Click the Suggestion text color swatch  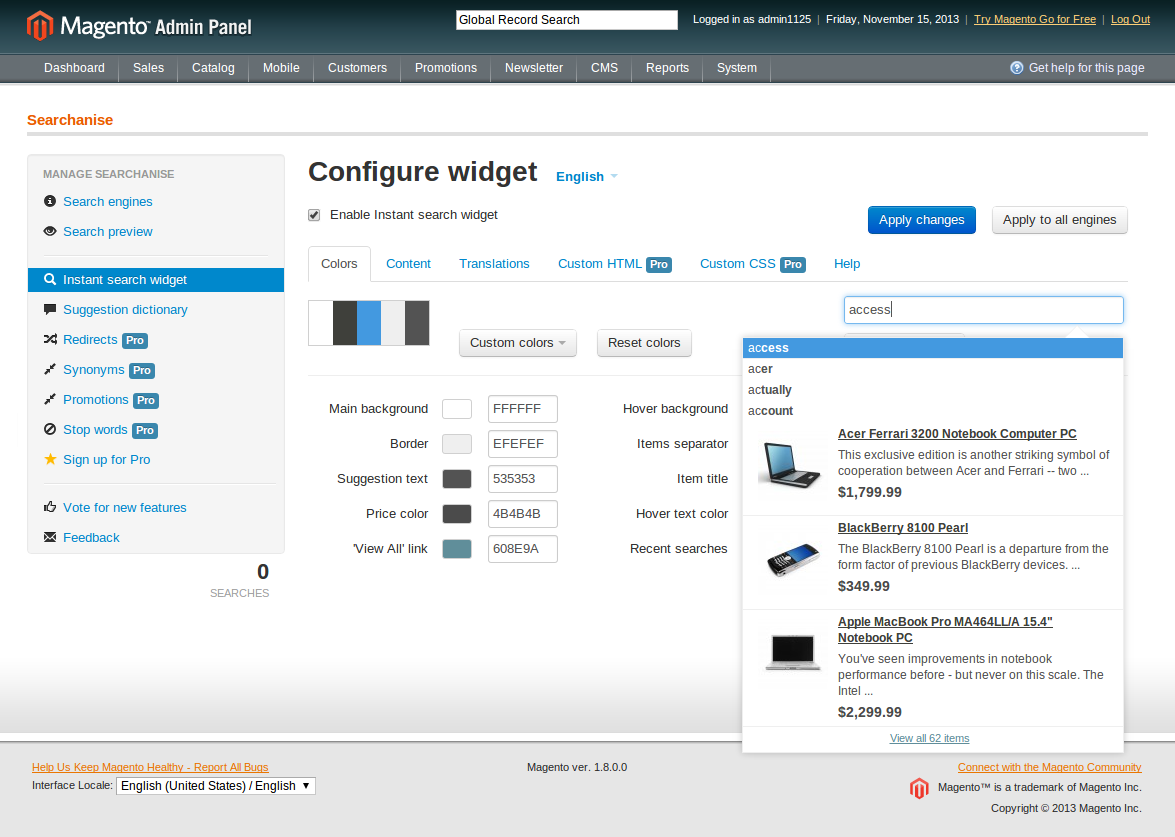[x=457, y=479]
